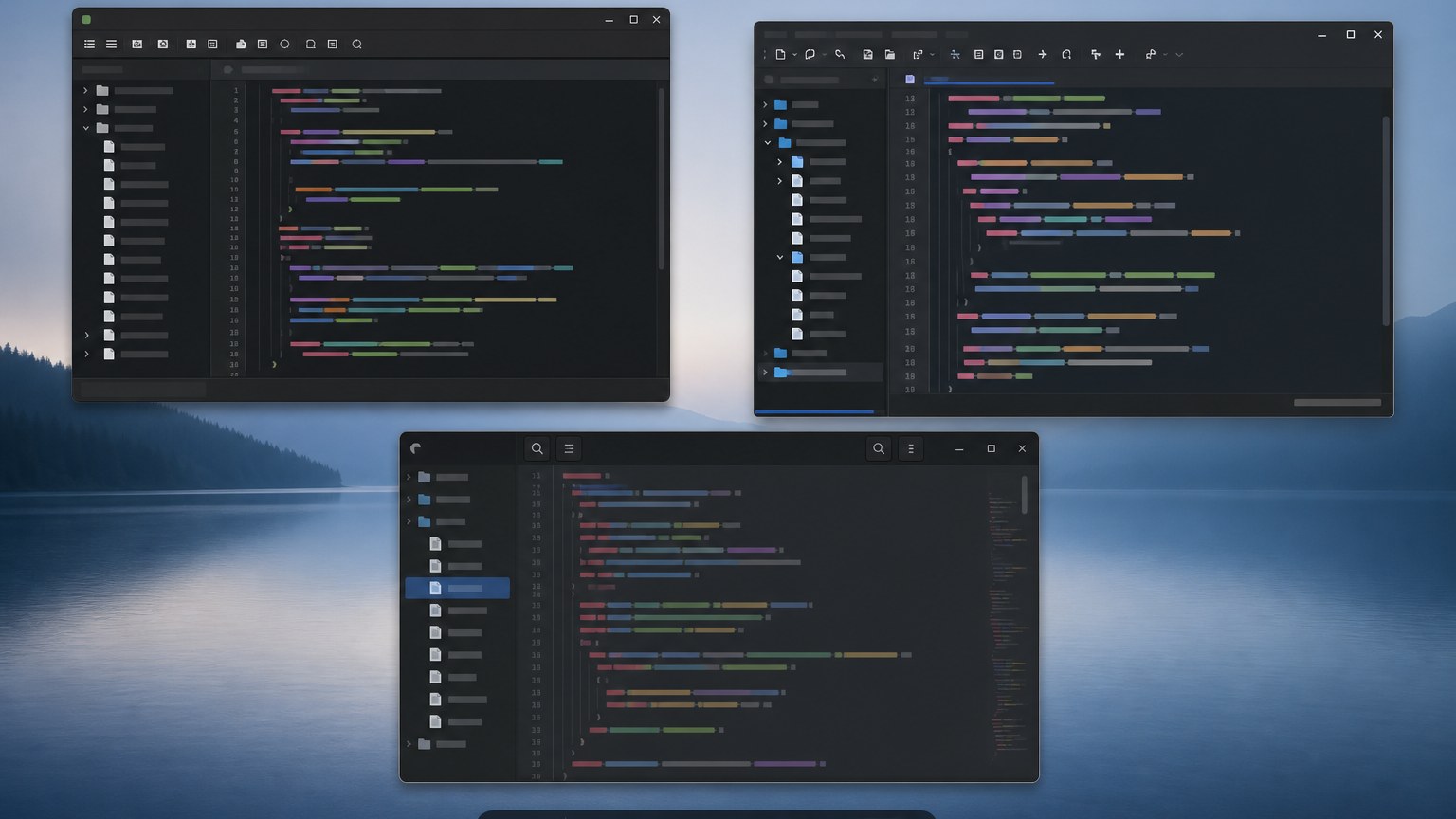Open the vertical dots menu in bottom window header
Image resolution: width=1456 pixels, height=819 pixels.
pyautogui.click(x=911, y=448)
